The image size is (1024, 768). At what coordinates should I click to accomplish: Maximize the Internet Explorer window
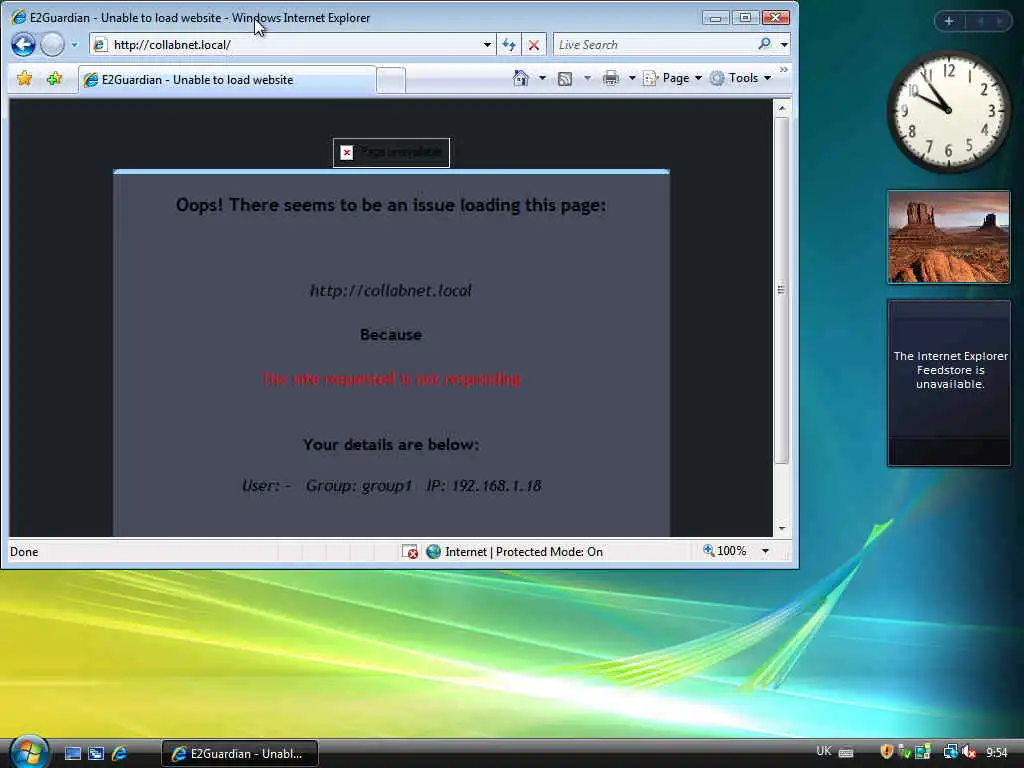tap(744, 18)
